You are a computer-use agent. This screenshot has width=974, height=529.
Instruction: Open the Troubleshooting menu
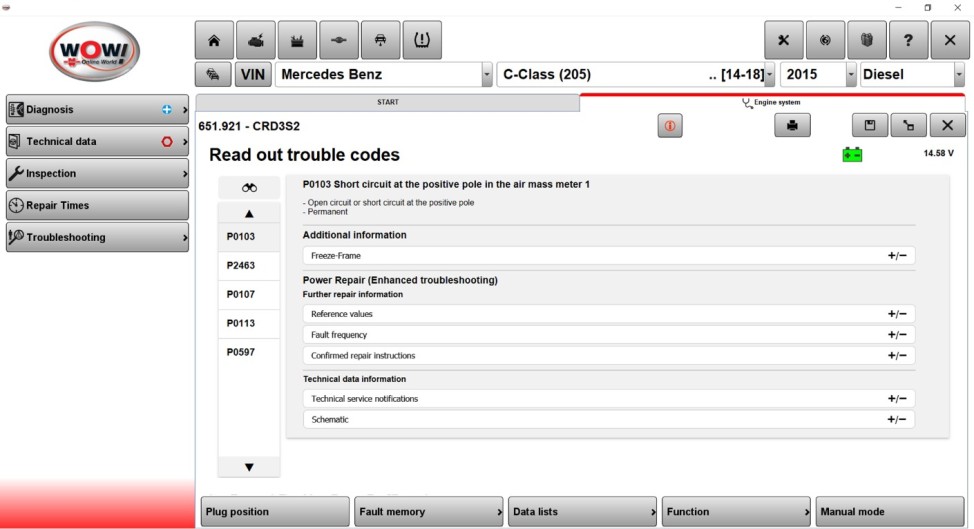98,237
